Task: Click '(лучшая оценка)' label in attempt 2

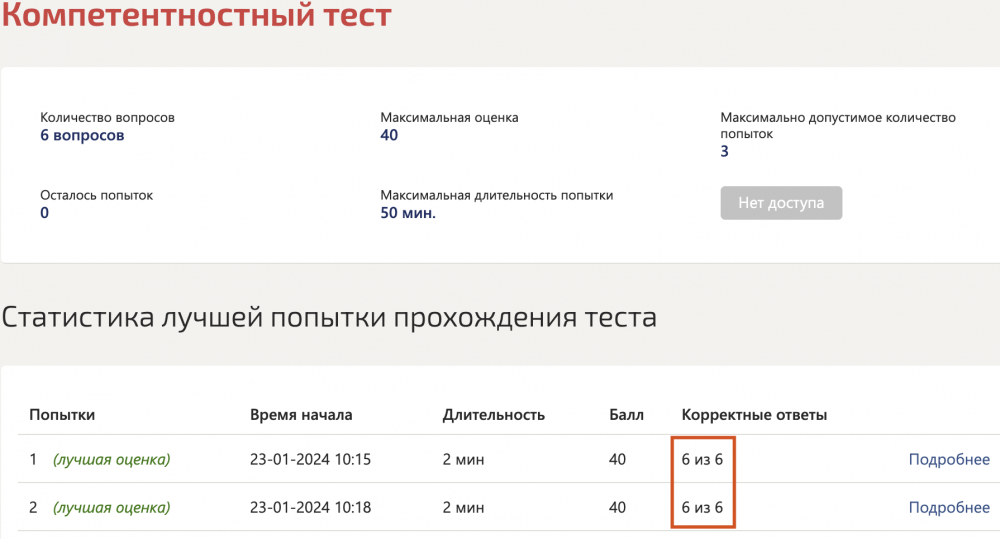Action: point(111,507)
